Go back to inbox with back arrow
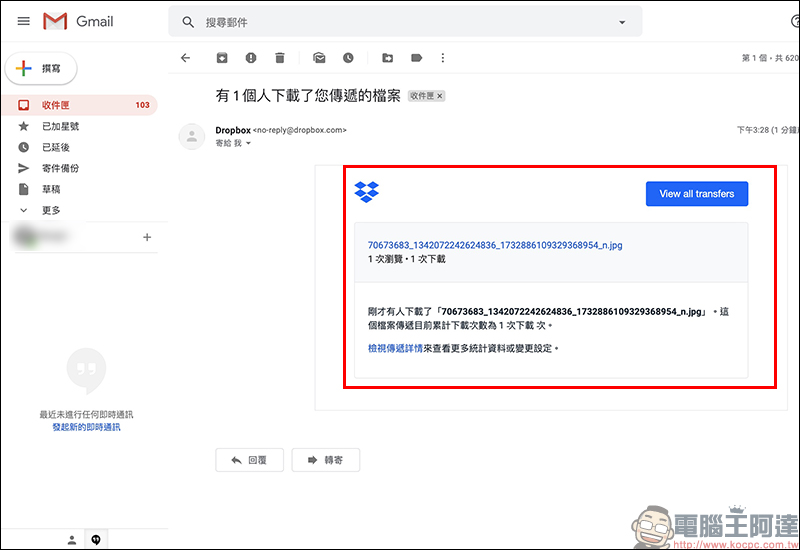800x550 pixels. (185, 58)
